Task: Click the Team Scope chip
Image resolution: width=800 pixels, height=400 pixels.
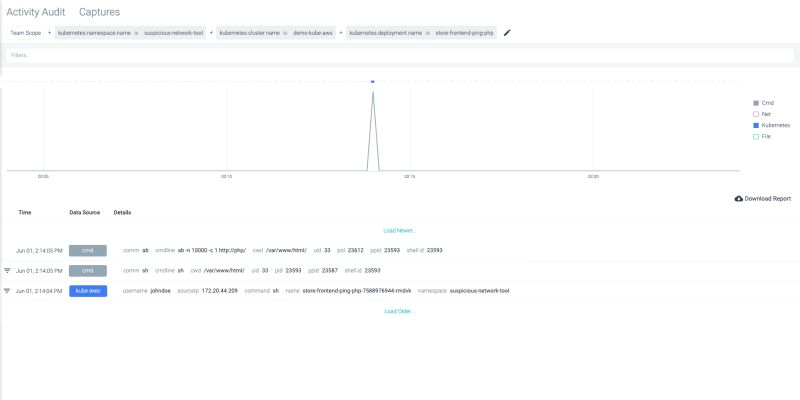Action: pos(26,33)
